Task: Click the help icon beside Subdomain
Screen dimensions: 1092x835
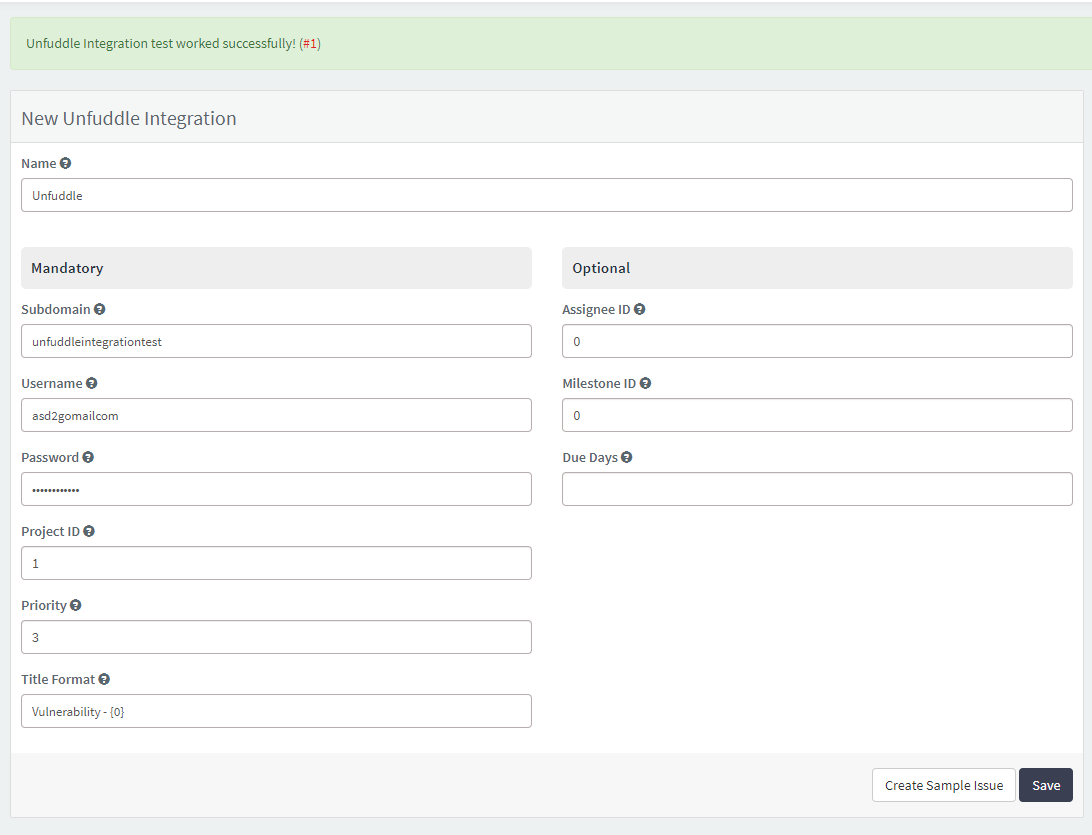Action: pyautogui.click(x=100, y=309)
